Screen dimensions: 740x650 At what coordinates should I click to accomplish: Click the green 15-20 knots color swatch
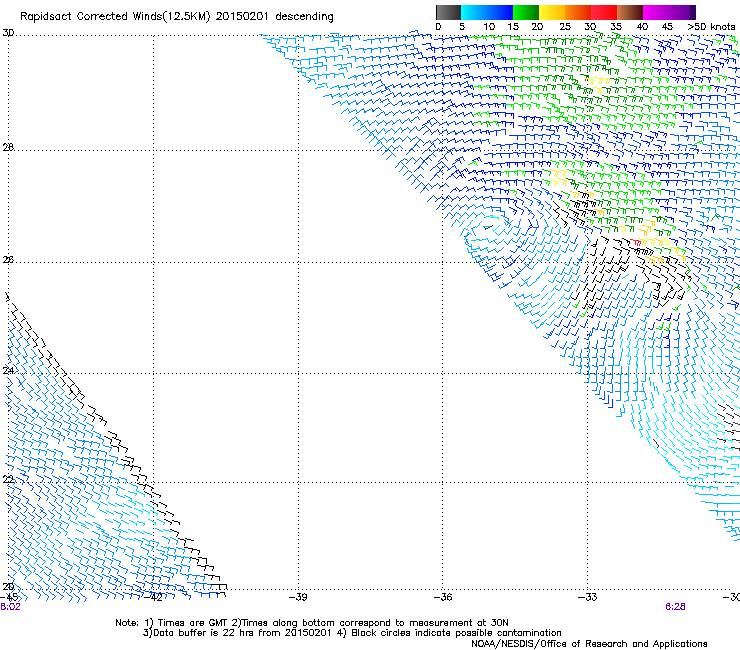526,12
